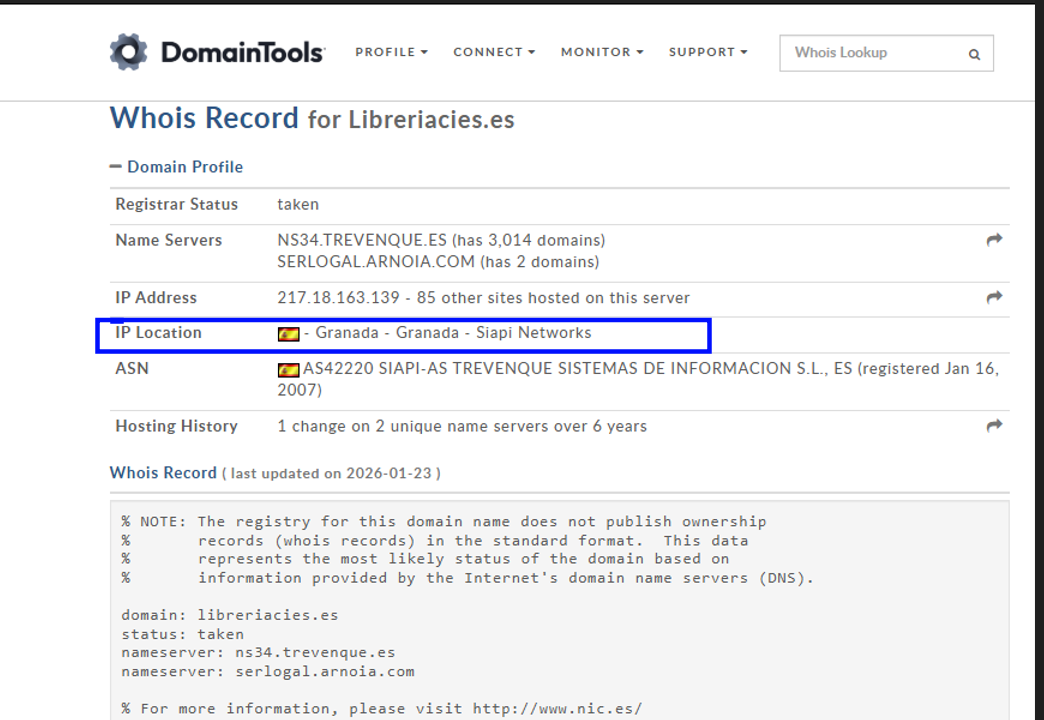Click 'domain: libreriacies.es' raw record line
1044x720 pixels.
[x=230, y=615]
